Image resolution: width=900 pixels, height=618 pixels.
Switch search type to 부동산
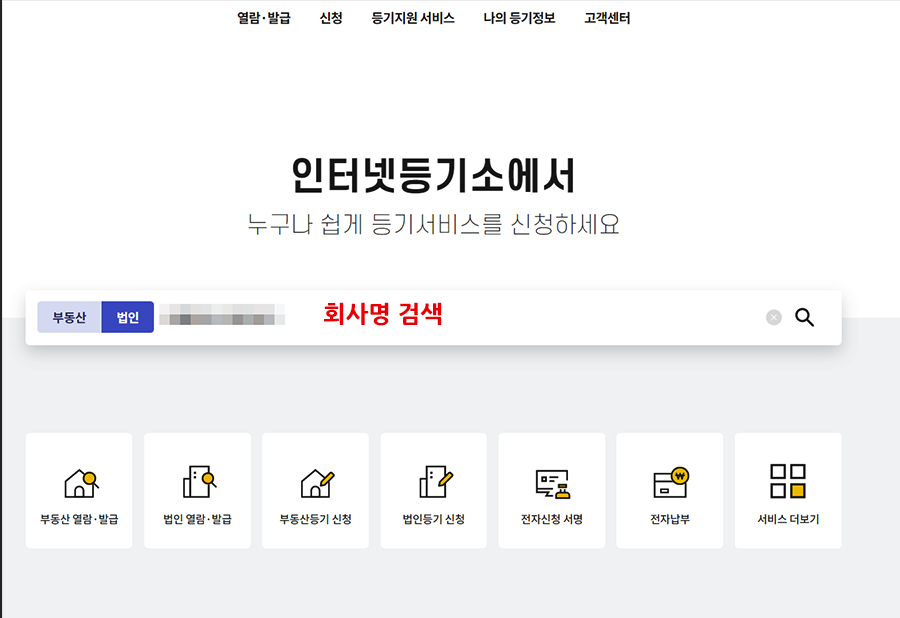tap(69, 317)
